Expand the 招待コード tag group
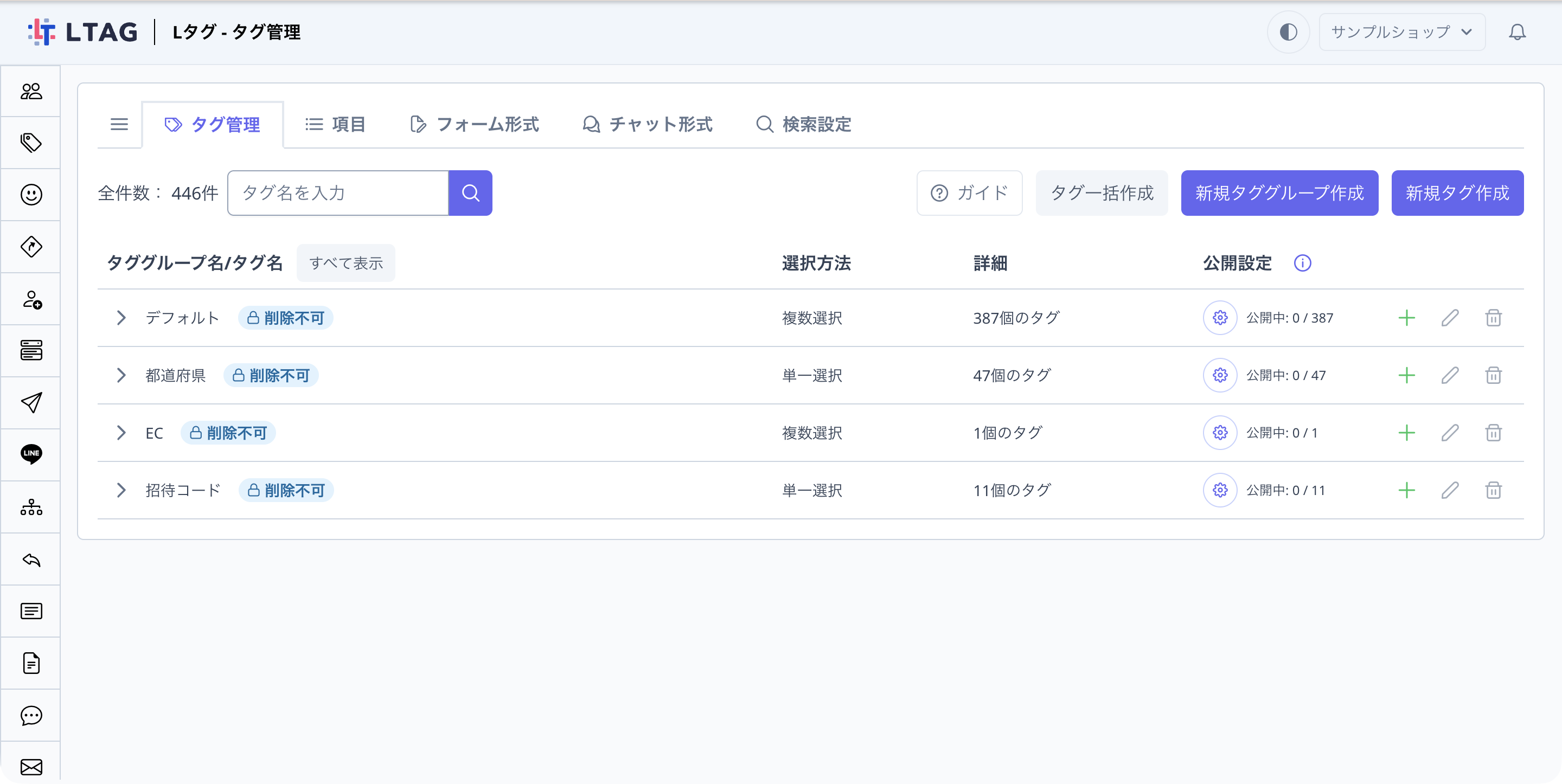 pos(120,490)
